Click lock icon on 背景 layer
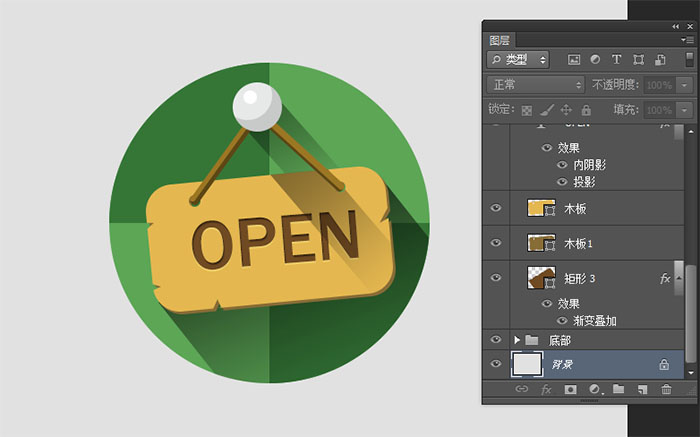This screenshot has height=437, width=700. click(664, 365)
